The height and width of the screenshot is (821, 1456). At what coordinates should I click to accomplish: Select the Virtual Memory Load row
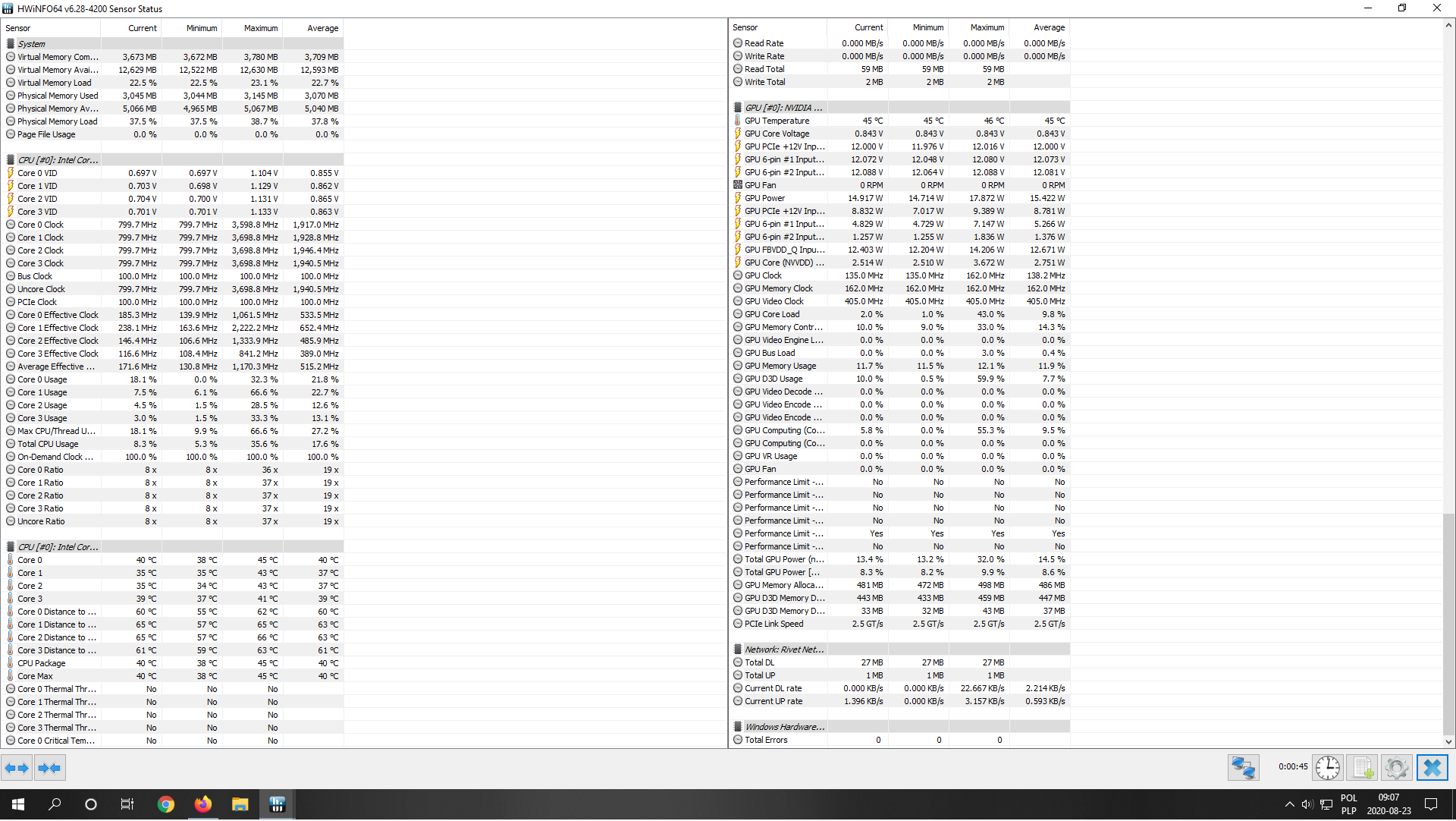(x=173, y=83)
